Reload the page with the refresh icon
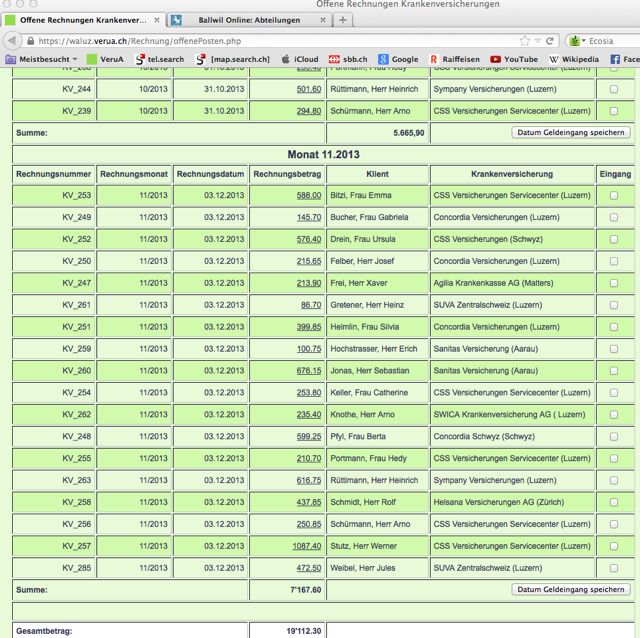This screenshot has width=640, height=638. tap(550, 41)
